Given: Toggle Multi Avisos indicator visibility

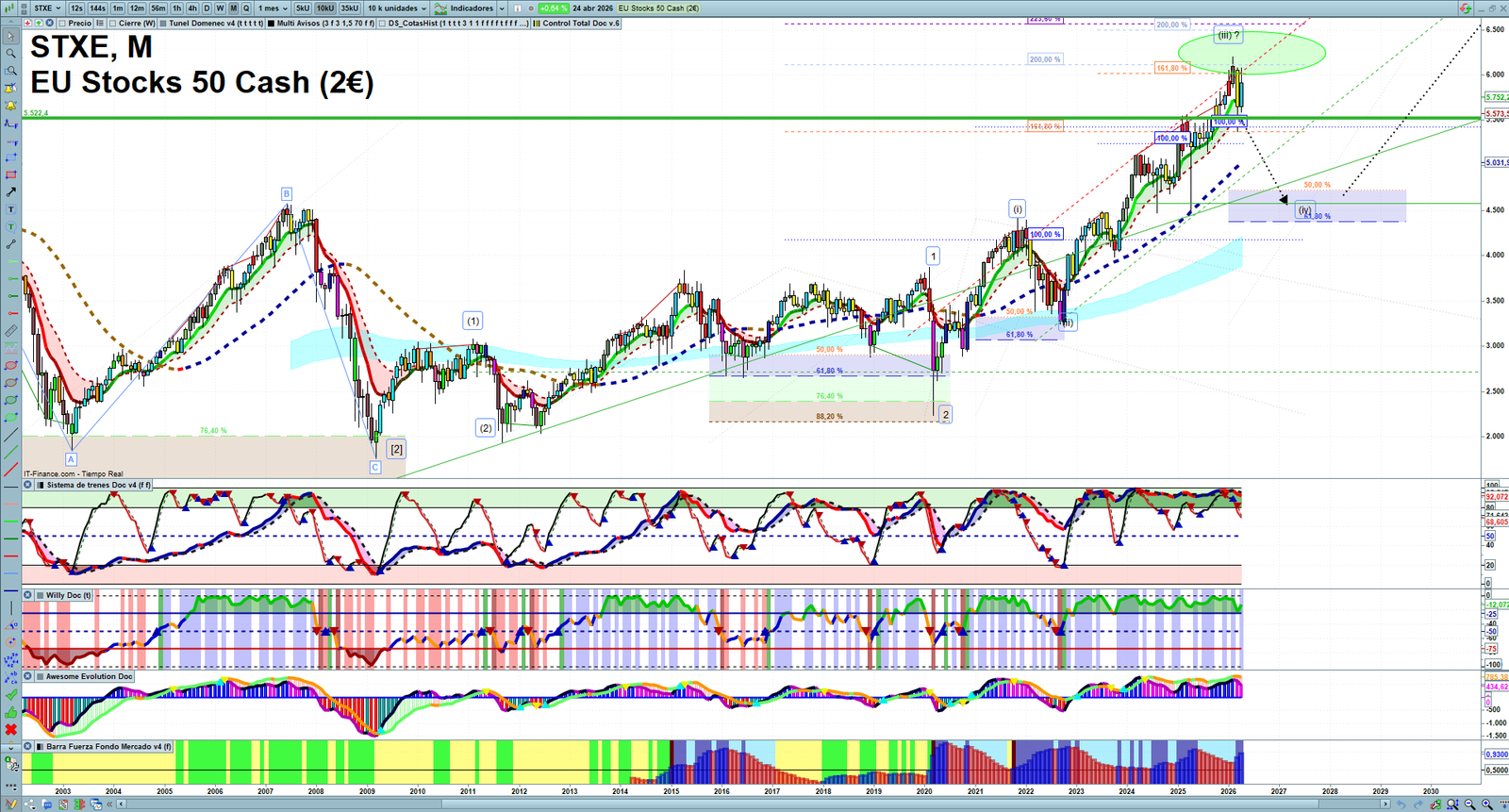Looking at the screenshot, I should 272,24.
